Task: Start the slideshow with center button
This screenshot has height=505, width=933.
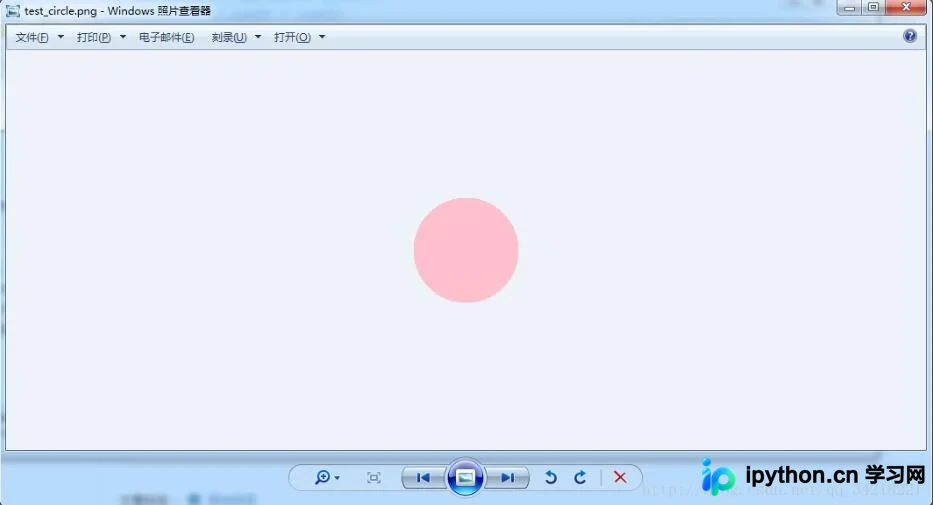Action: click(x=465, y=477)
